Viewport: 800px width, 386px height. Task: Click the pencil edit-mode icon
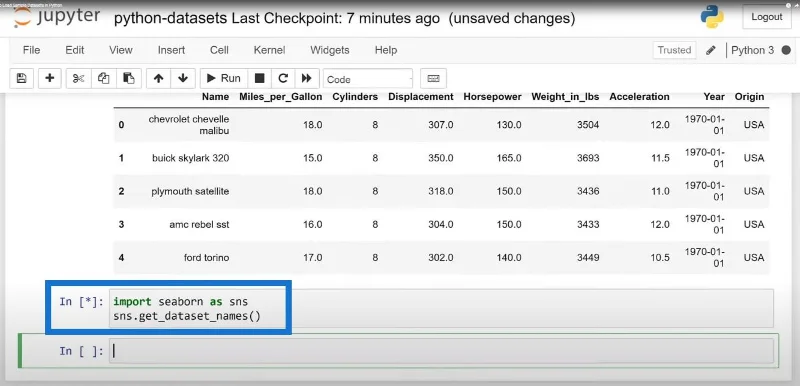(x=711, y=50)
